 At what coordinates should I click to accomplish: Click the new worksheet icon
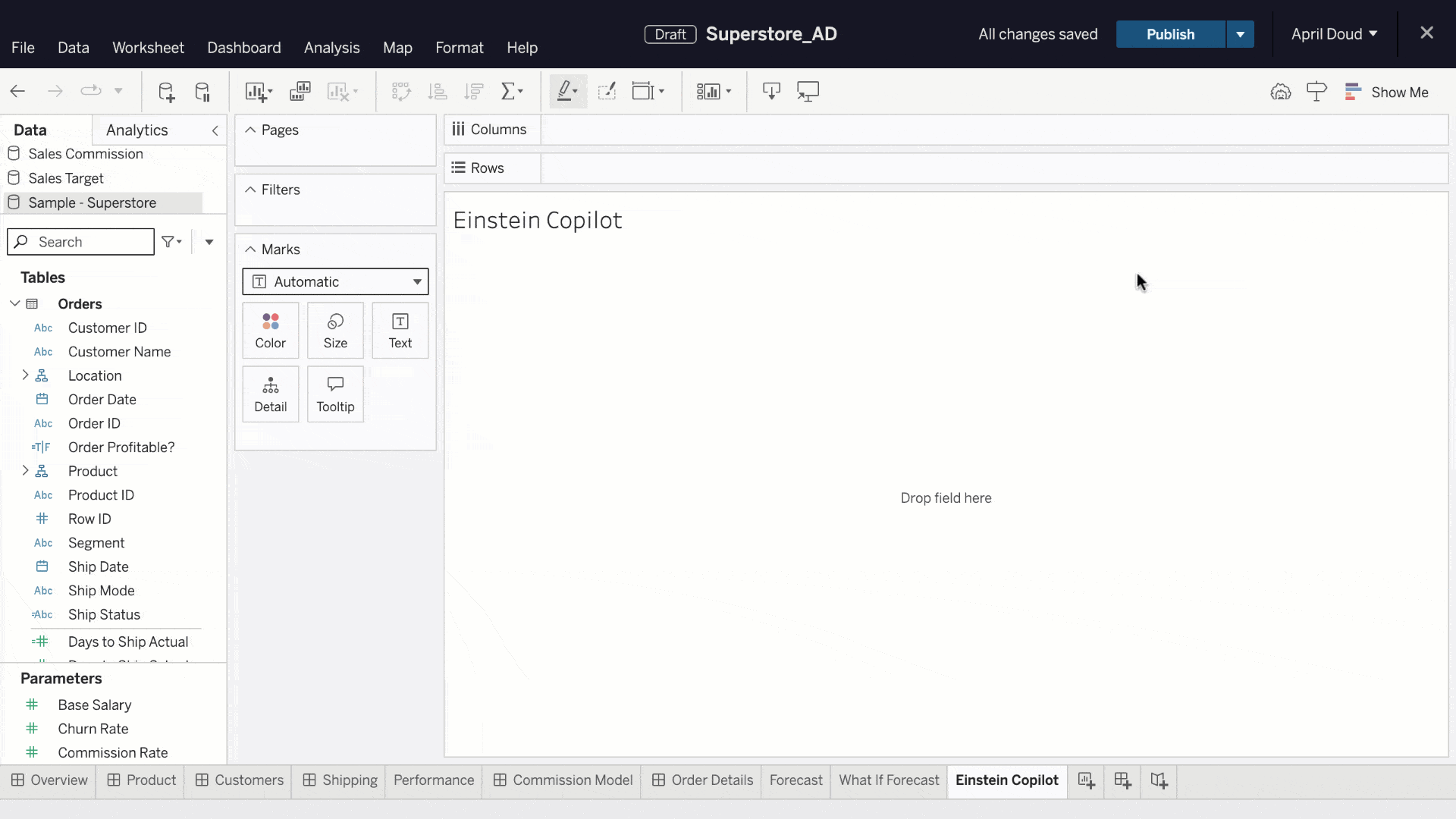[x=1086, y=780]
